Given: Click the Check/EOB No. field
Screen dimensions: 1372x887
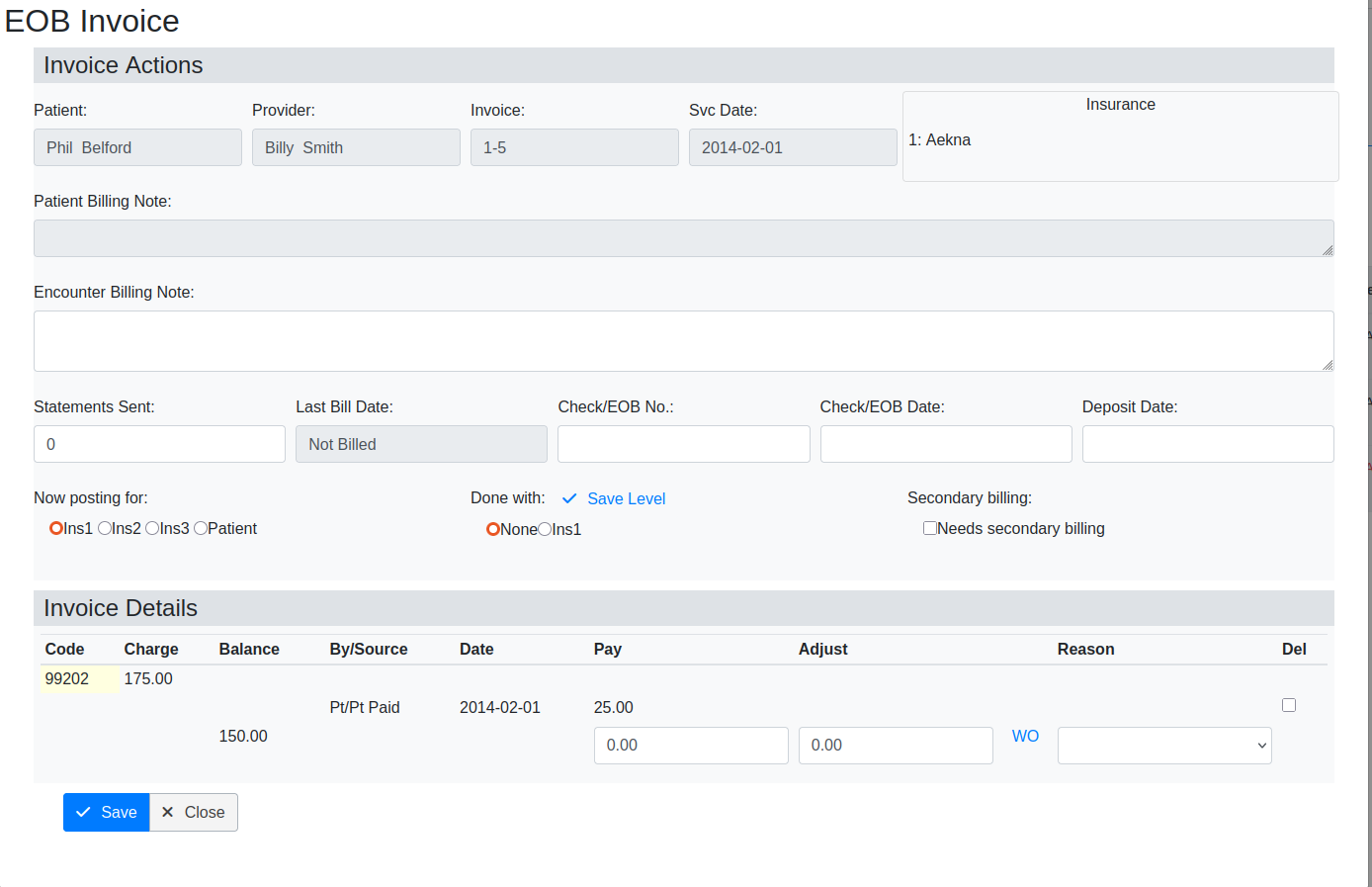Looking at the screenshot, I should 684,444.
